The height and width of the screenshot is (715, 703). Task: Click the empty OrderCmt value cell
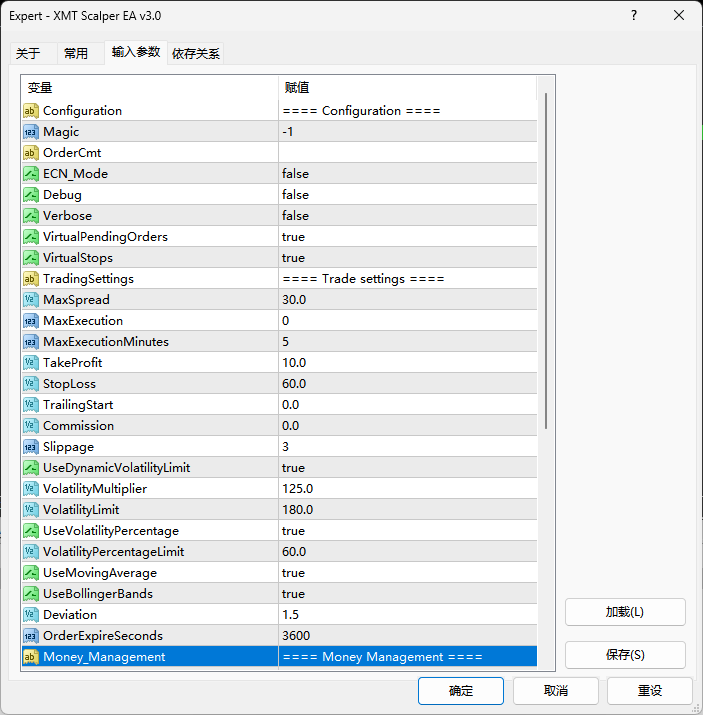(408, 153)
